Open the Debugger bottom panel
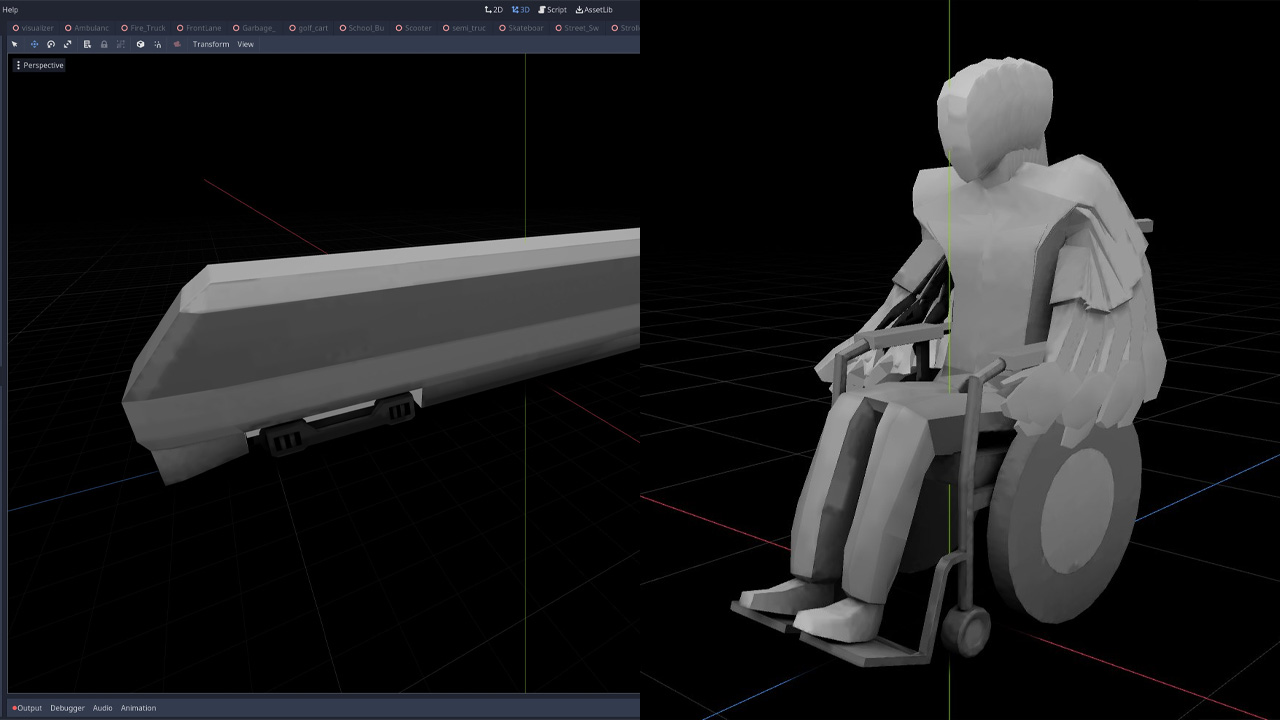 coord(67,708)
